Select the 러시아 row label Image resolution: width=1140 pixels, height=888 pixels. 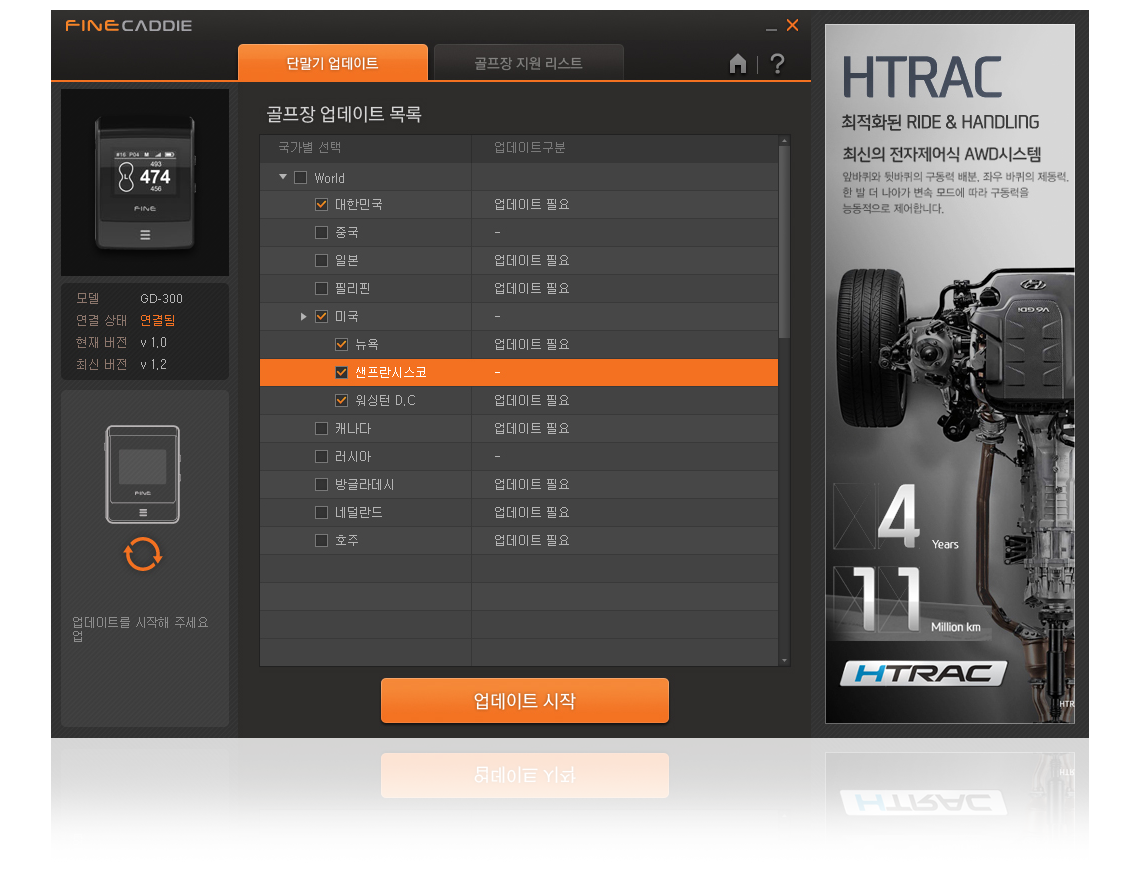tap(353, 457)
